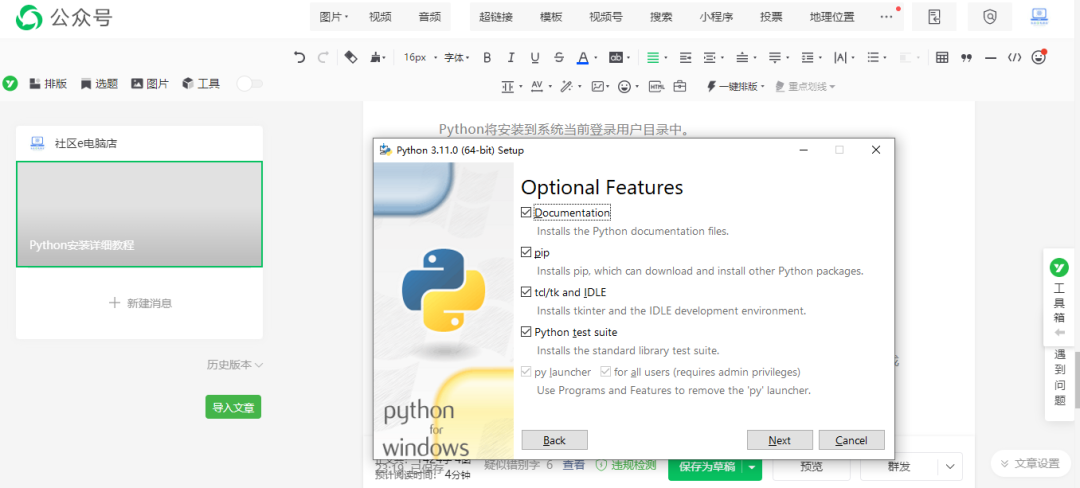Click the py launcher checkbox
Image resolution: width=1080 pixels, height=488 pixels.
[526, 372]
